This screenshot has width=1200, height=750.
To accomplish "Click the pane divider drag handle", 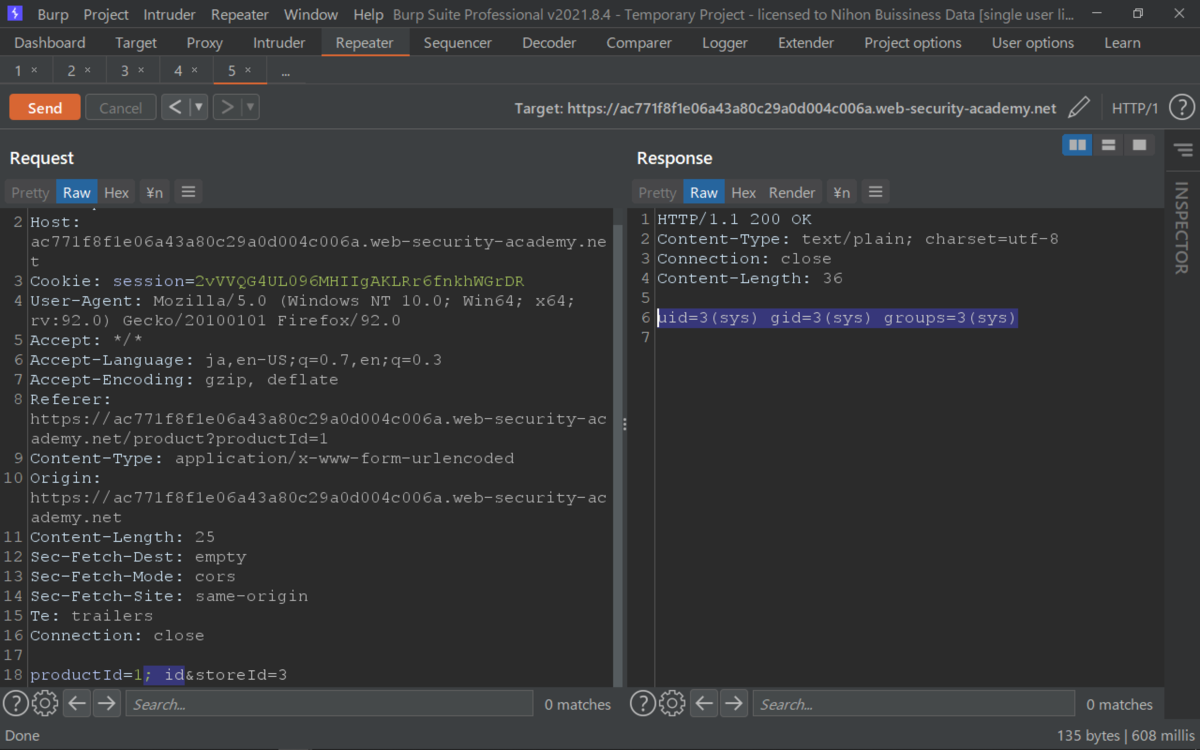I will [x=625, y=424].
